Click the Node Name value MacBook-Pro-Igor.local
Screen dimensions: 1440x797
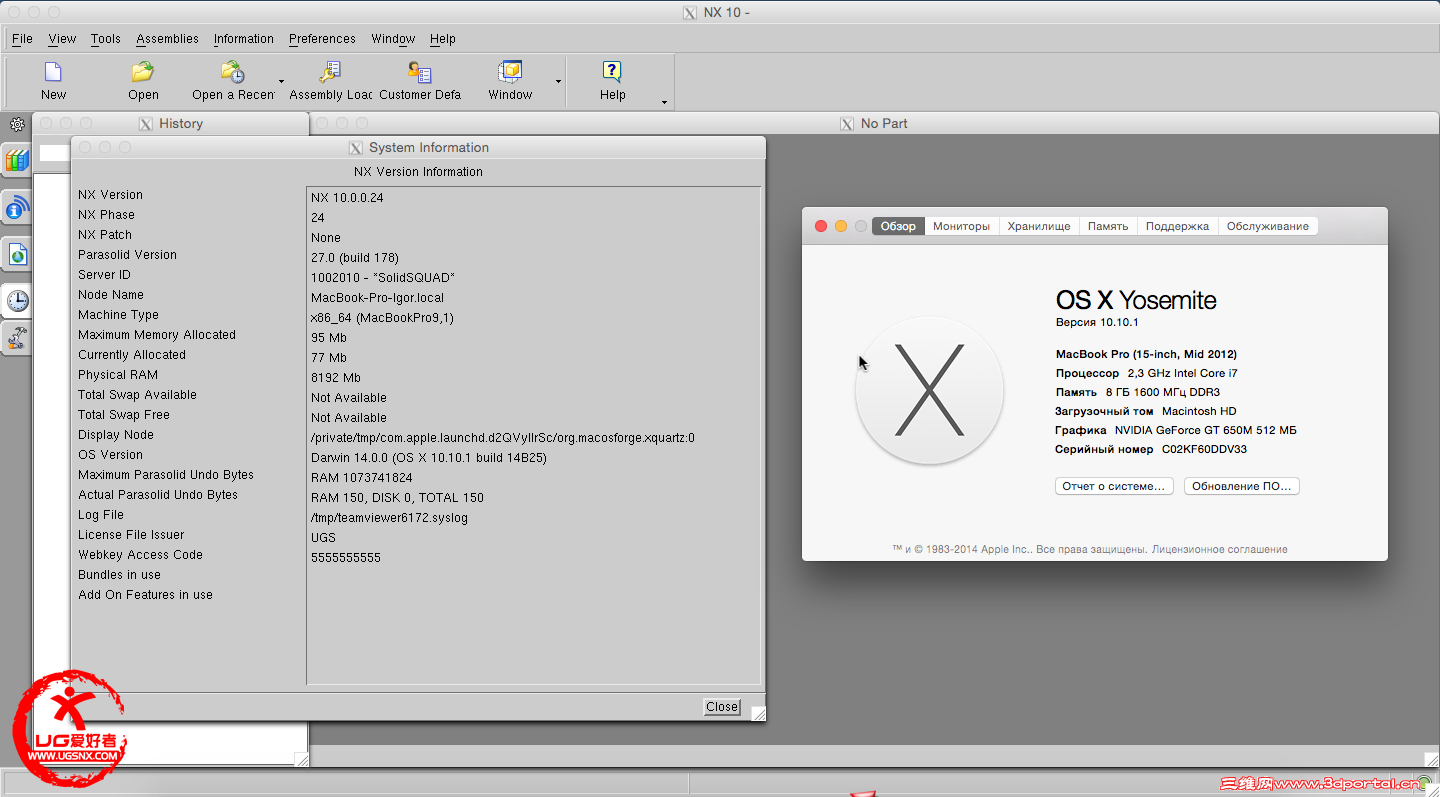pos(377,298)
